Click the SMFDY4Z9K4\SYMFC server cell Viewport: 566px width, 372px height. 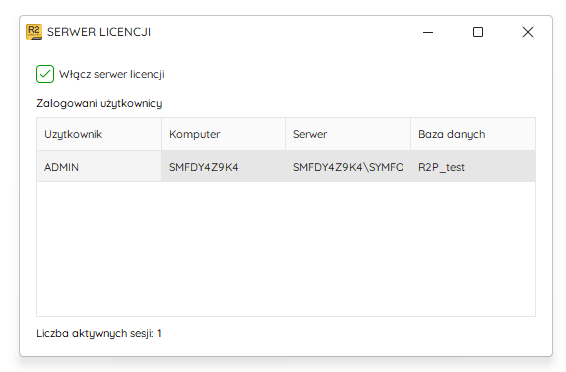[348, 167]
